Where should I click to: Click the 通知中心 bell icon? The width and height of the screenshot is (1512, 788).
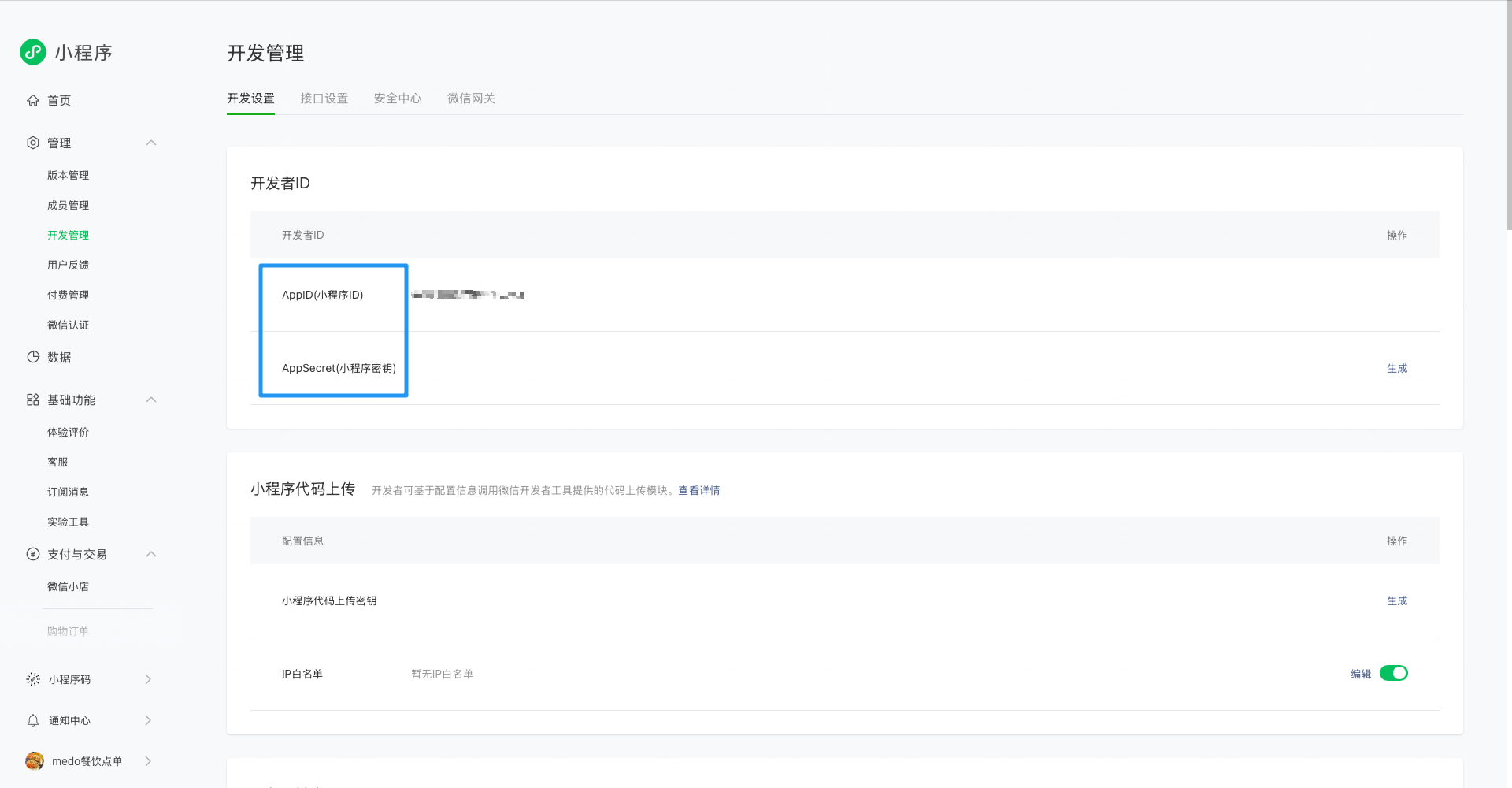point(33,720)
